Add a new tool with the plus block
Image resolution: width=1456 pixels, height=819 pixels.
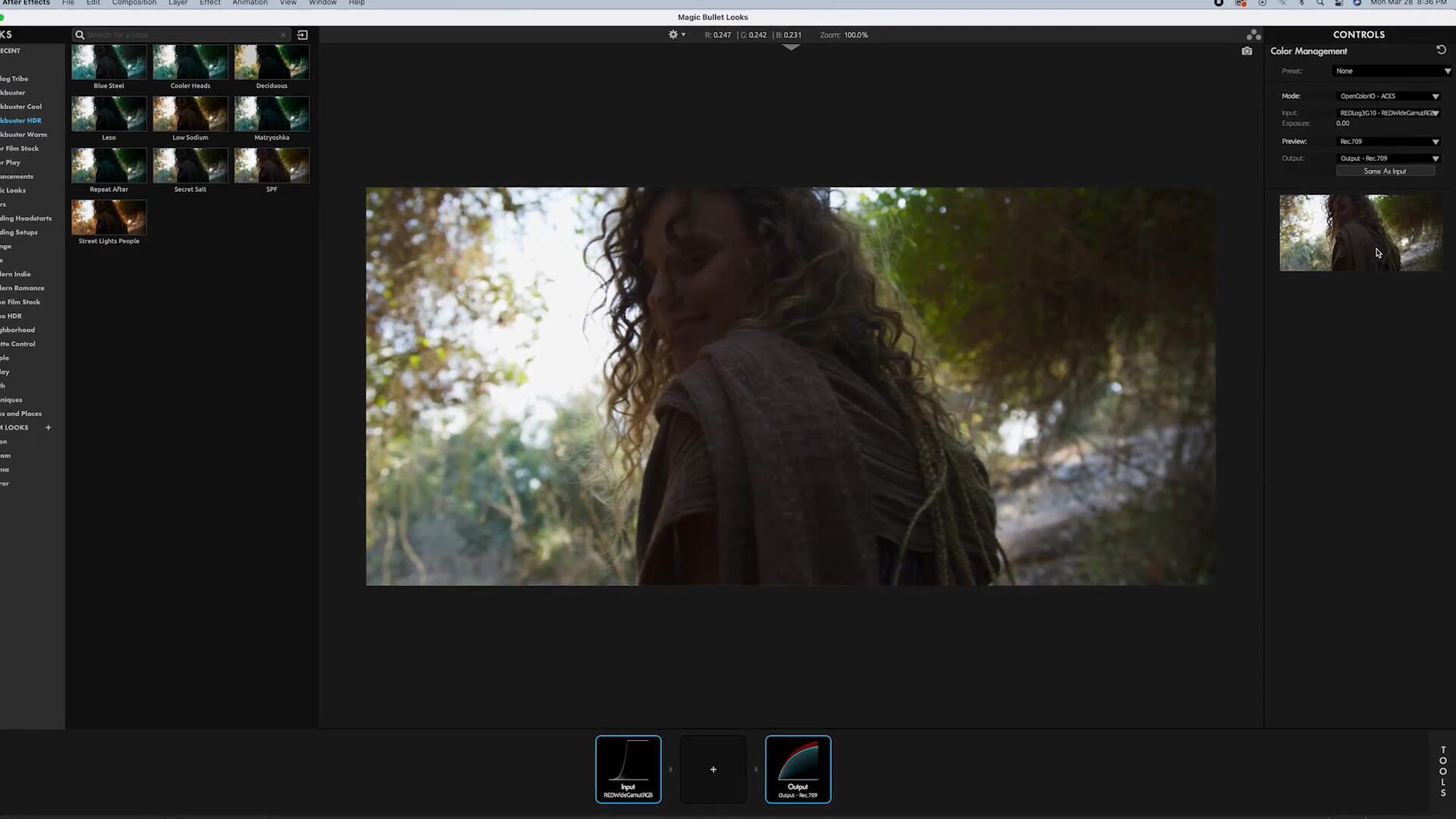click(x=713, y=769)
